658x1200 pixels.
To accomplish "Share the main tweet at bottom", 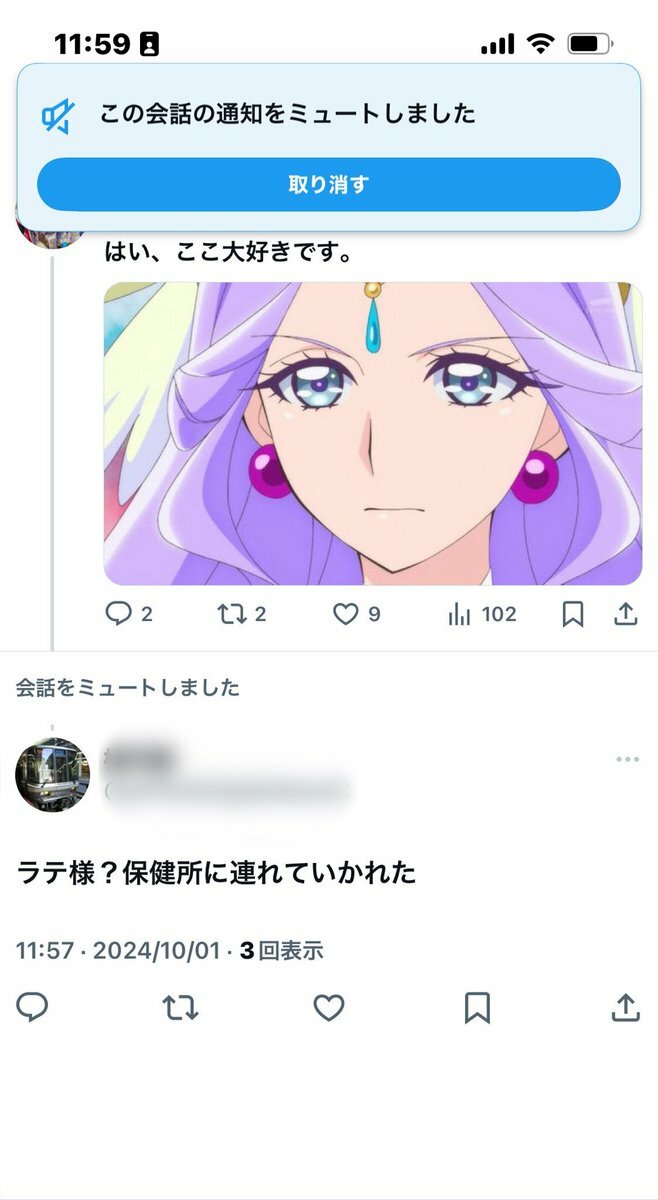I will point(625,1008).
